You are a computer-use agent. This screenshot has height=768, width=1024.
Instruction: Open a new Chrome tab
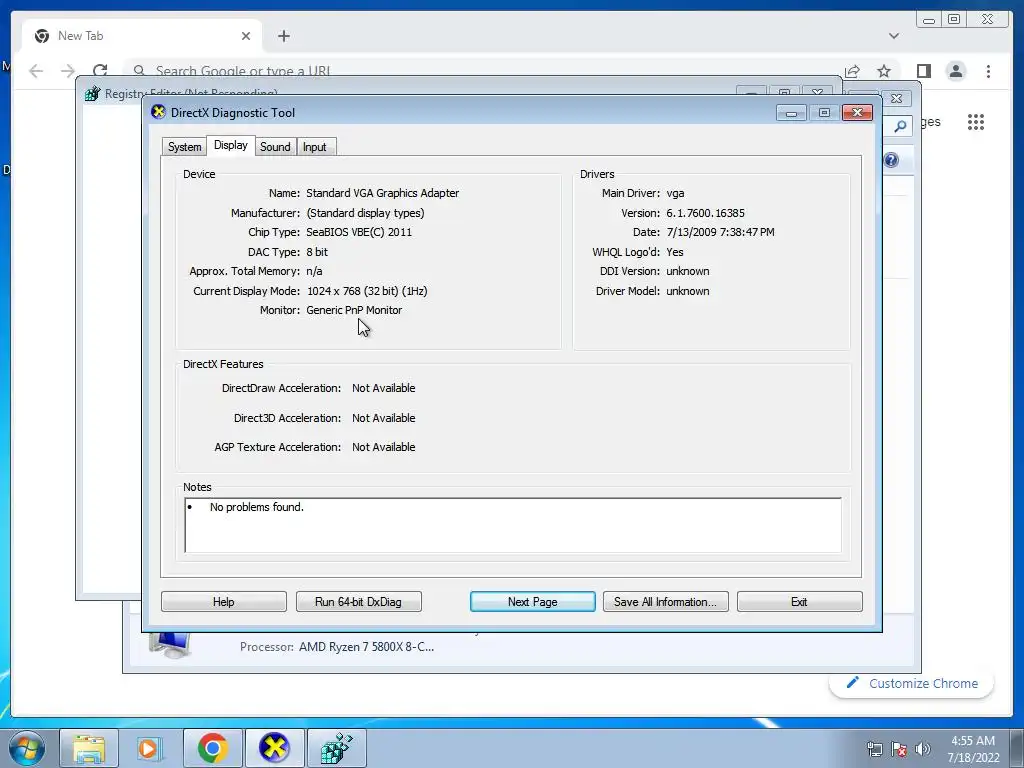(283, 36)
